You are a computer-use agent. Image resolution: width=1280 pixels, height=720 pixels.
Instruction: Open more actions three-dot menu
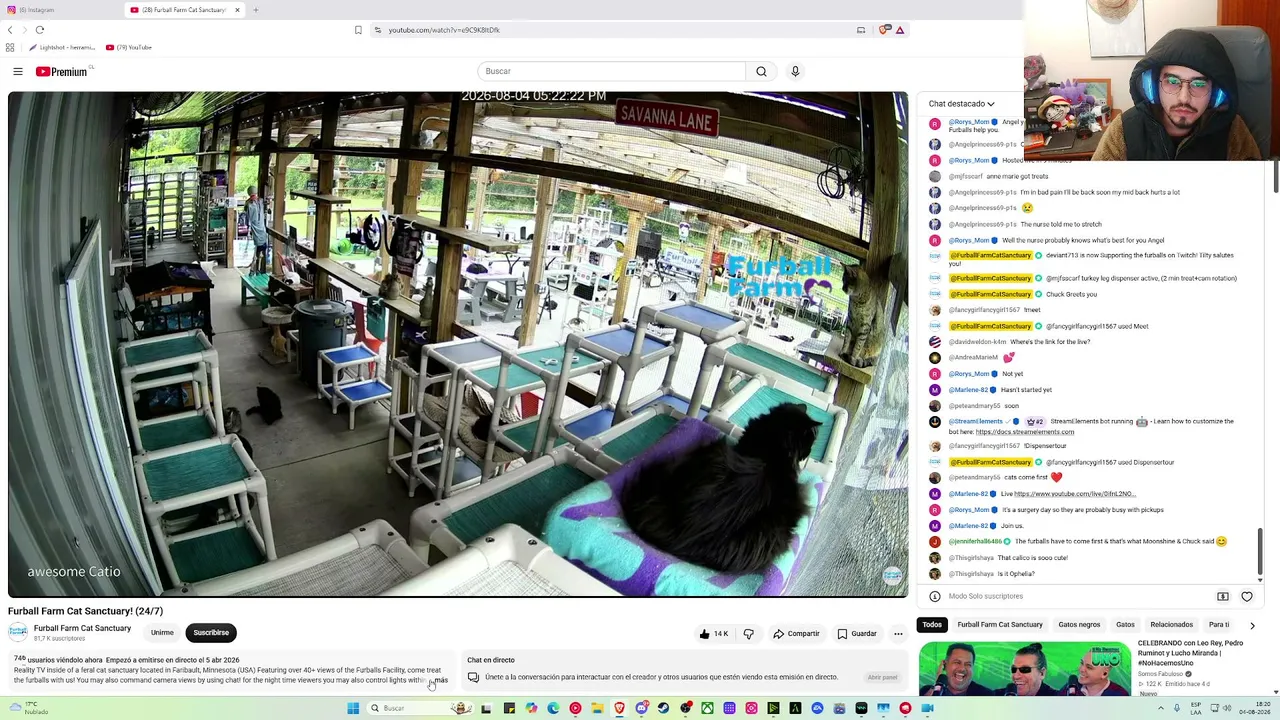point(898,634)
